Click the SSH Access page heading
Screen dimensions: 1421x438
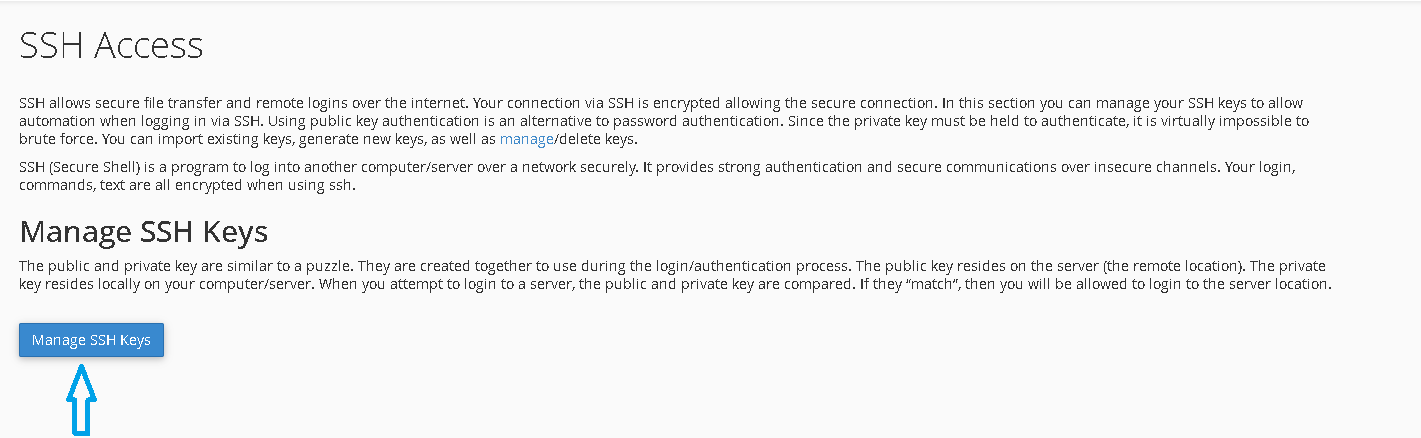111,45
